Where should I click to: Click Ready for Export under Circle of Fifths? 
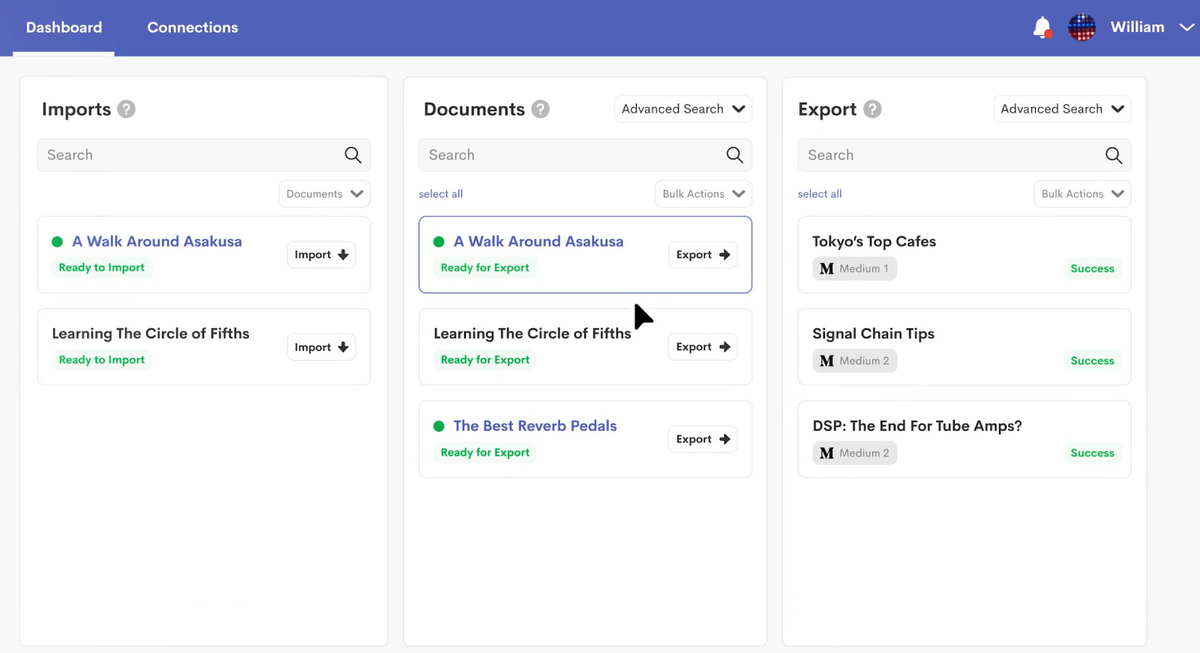tap(485, 360)
